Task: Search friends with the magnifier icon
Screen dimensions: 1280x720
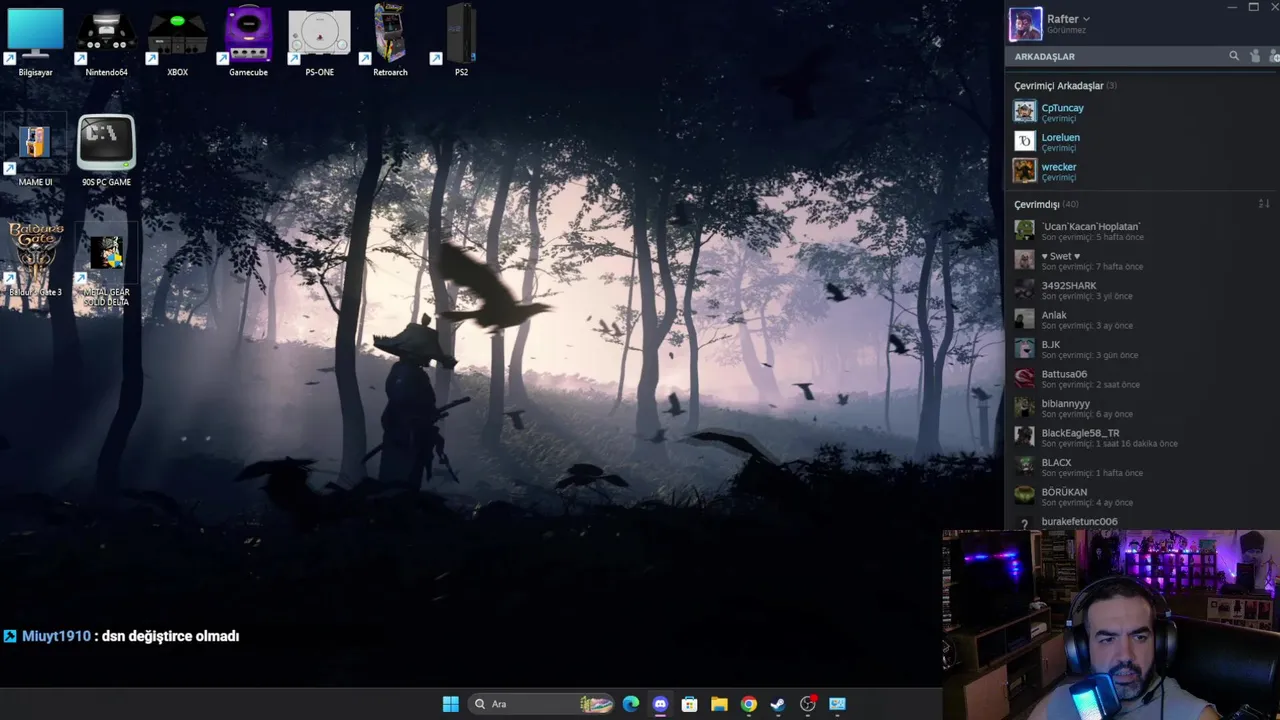Action: (x=1234, y=56)
